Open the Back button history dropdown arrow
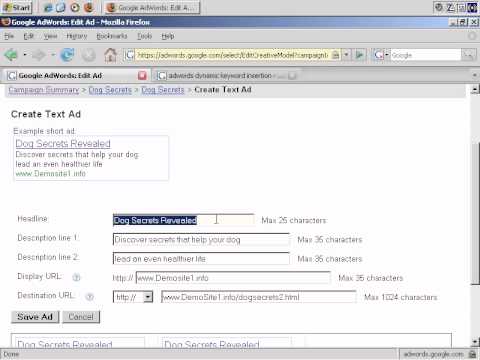480x360 pixels. point(25,54)
